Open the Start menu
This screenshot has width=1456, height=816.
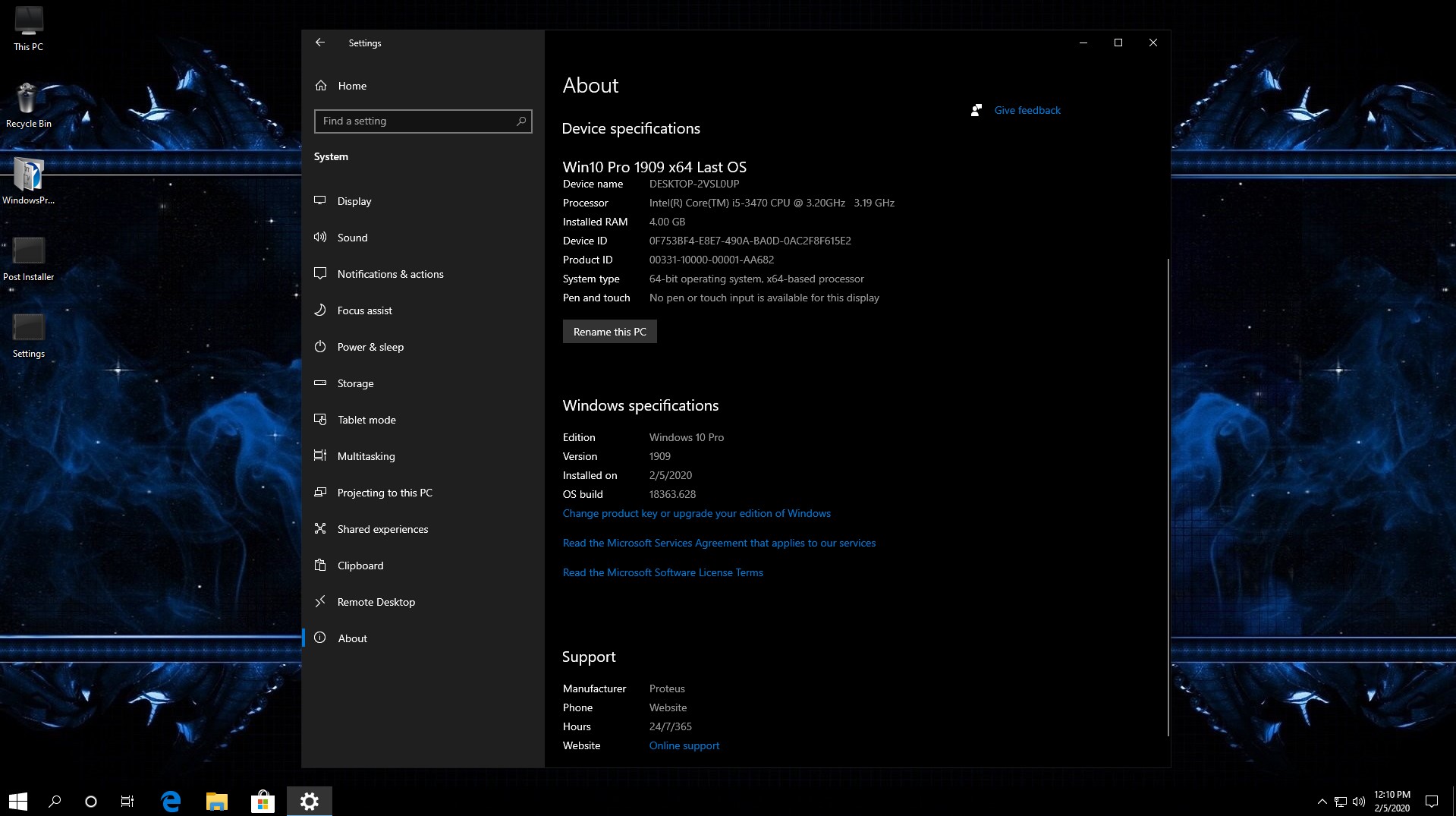pos(18,801)
